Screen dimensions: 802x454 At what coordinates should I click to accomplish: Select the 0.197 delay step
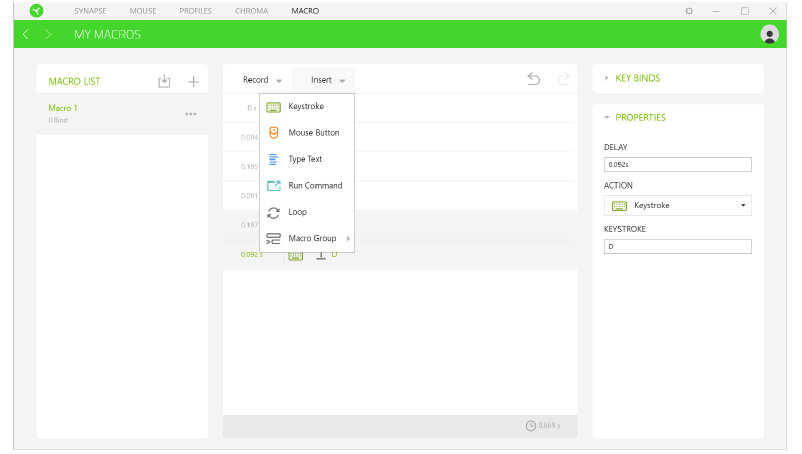pyautogui.click(x=400, y=225)
